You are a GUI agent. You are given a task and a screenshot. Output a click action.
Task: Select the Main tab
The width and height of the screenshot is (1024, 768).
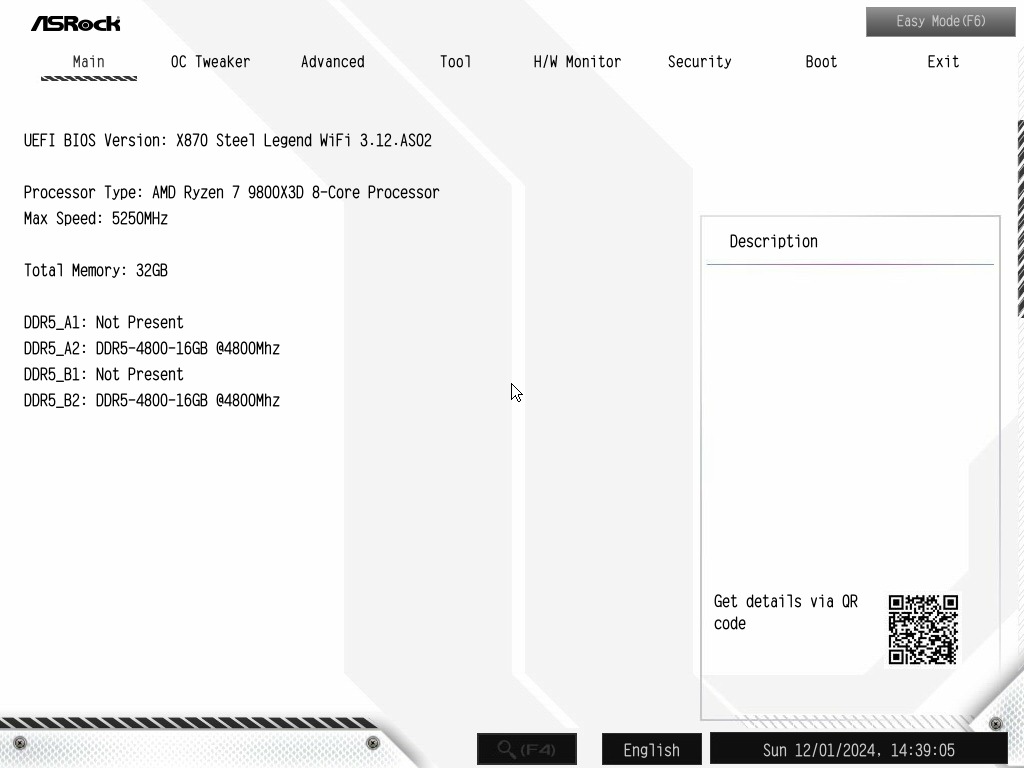[89, 62]
